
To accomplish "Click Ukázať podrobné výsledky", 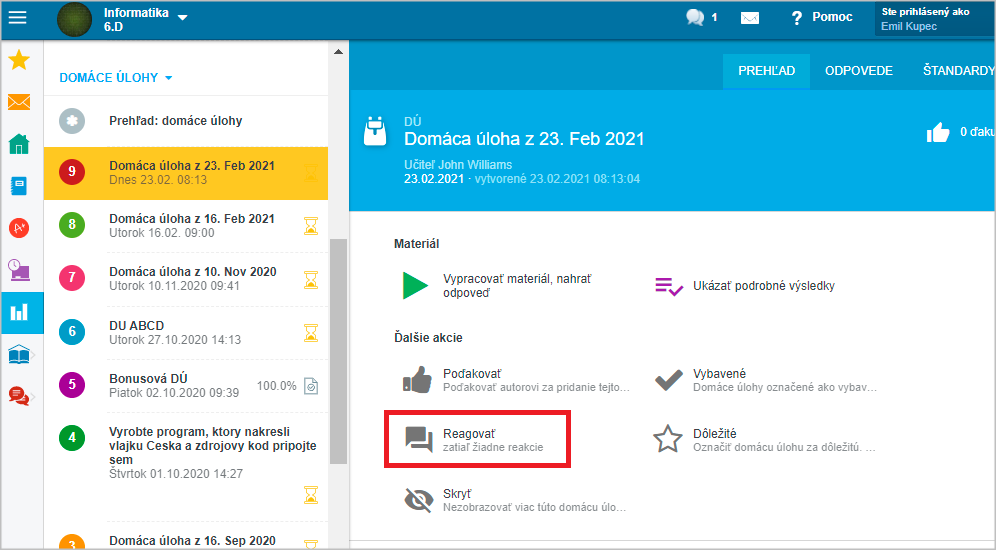I will (x=745, y=286).
